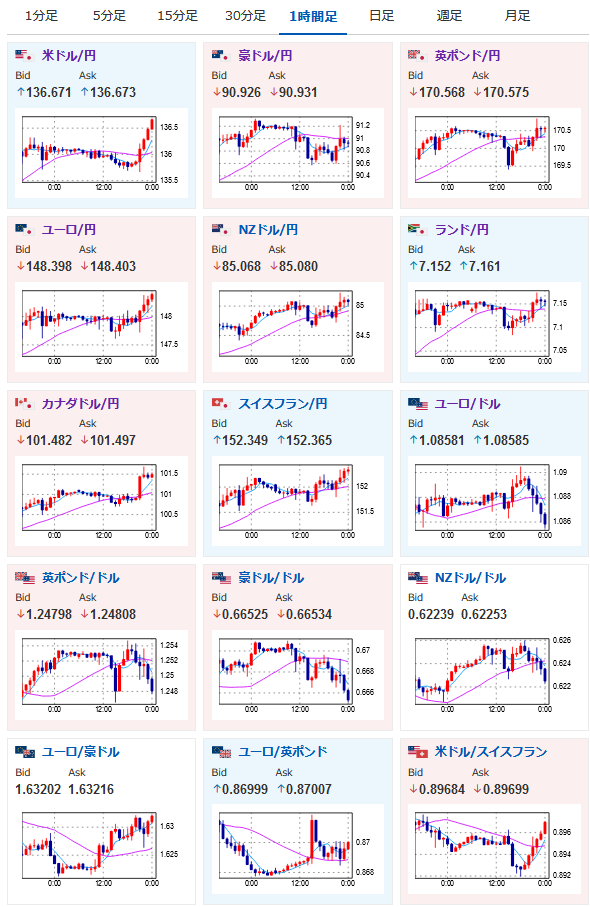Click the 豪ドル/ドル candlestick chart thumbnail
Image resolution: width=590 pixels, height=907 pixels.
pyautogui.click(x=293, y=674)
